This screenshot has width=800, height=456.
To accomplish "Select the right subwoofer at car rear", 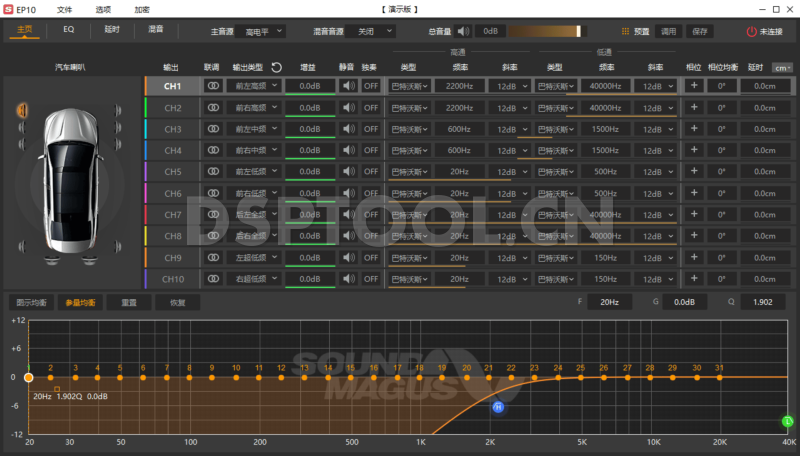I will [x=90, y=260].
